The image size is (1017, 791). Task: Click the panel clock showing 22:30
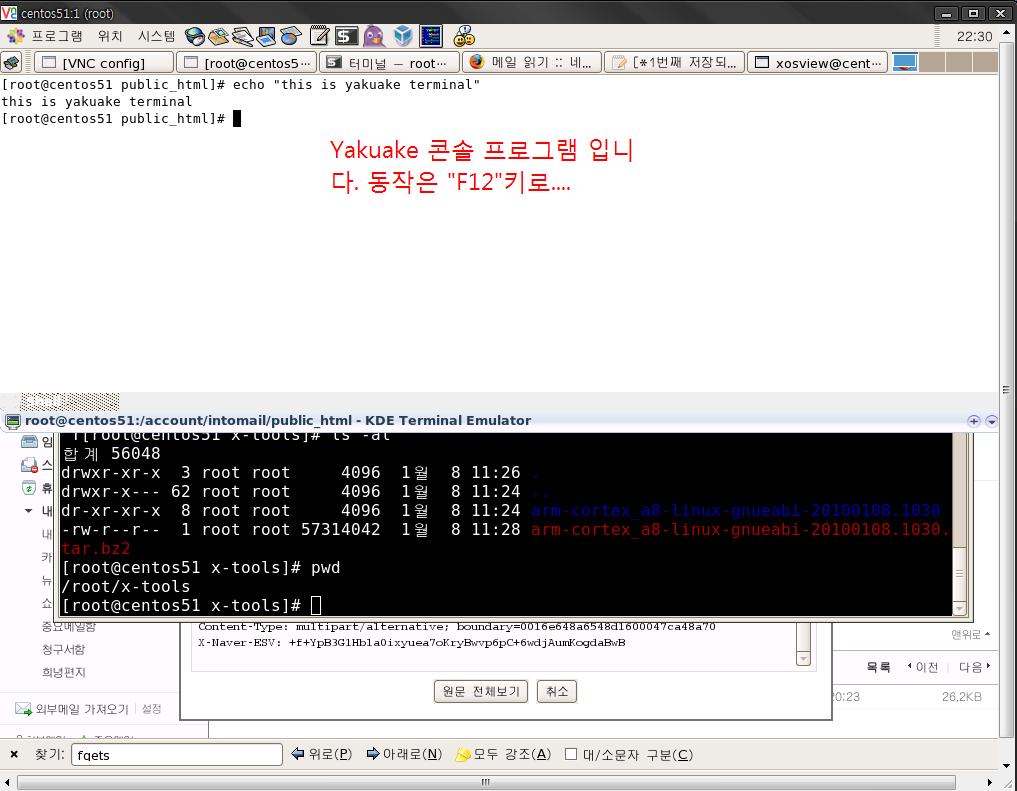click(974, 36)
